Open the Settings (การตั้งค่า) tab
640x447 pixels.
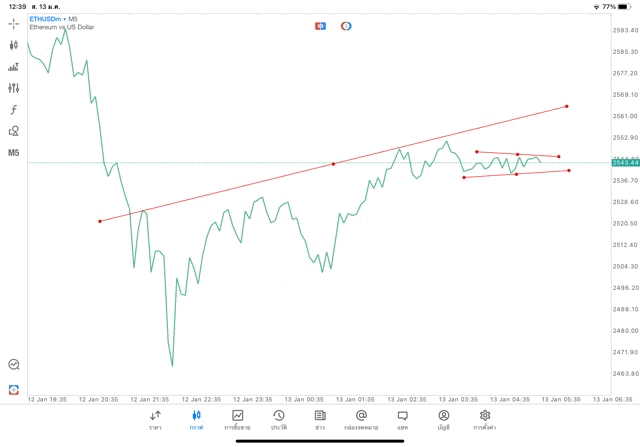coord(485,420)
